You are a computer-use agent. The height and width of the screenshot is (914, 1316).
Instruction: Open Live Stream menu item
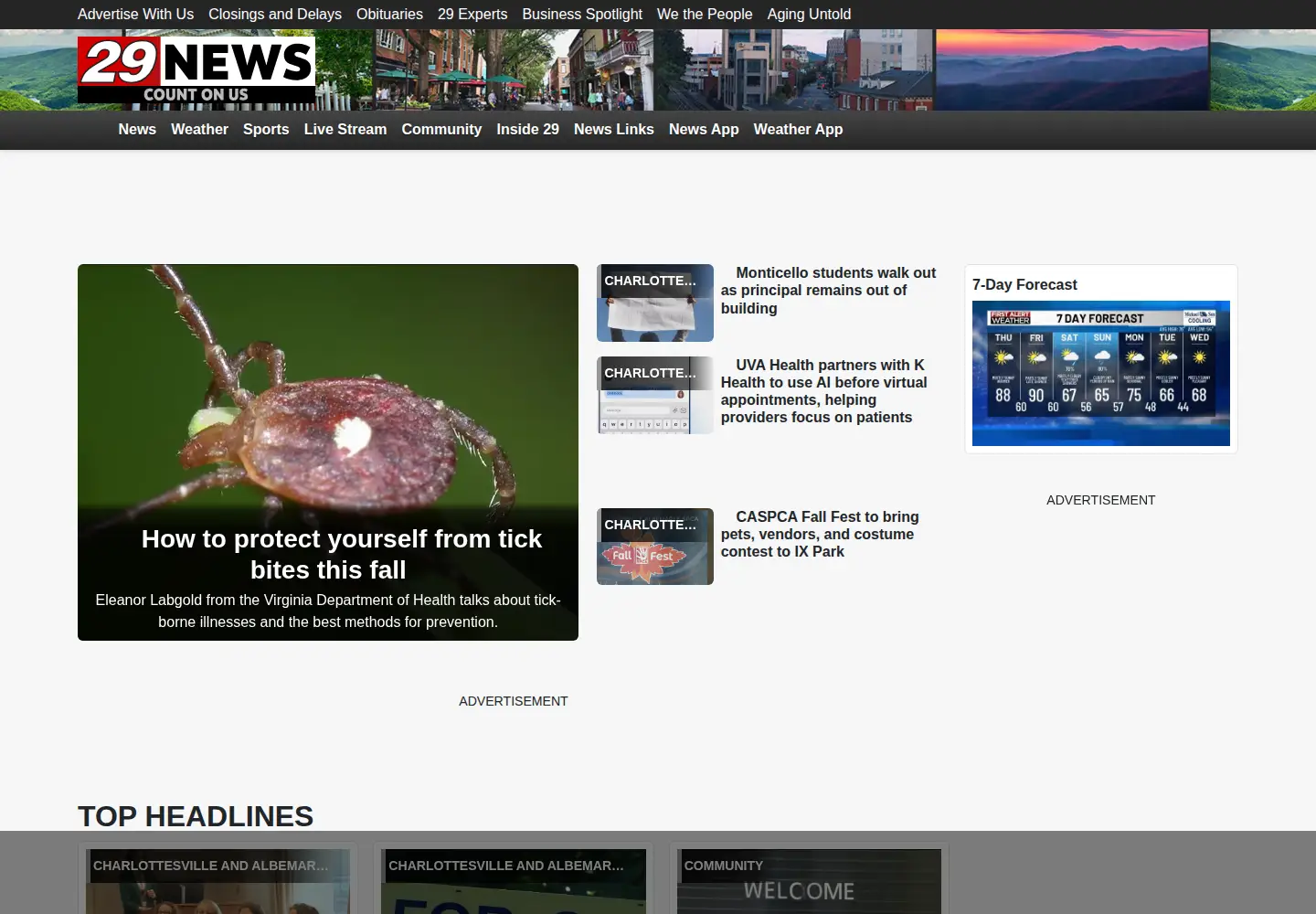click(x=345, y=130)
